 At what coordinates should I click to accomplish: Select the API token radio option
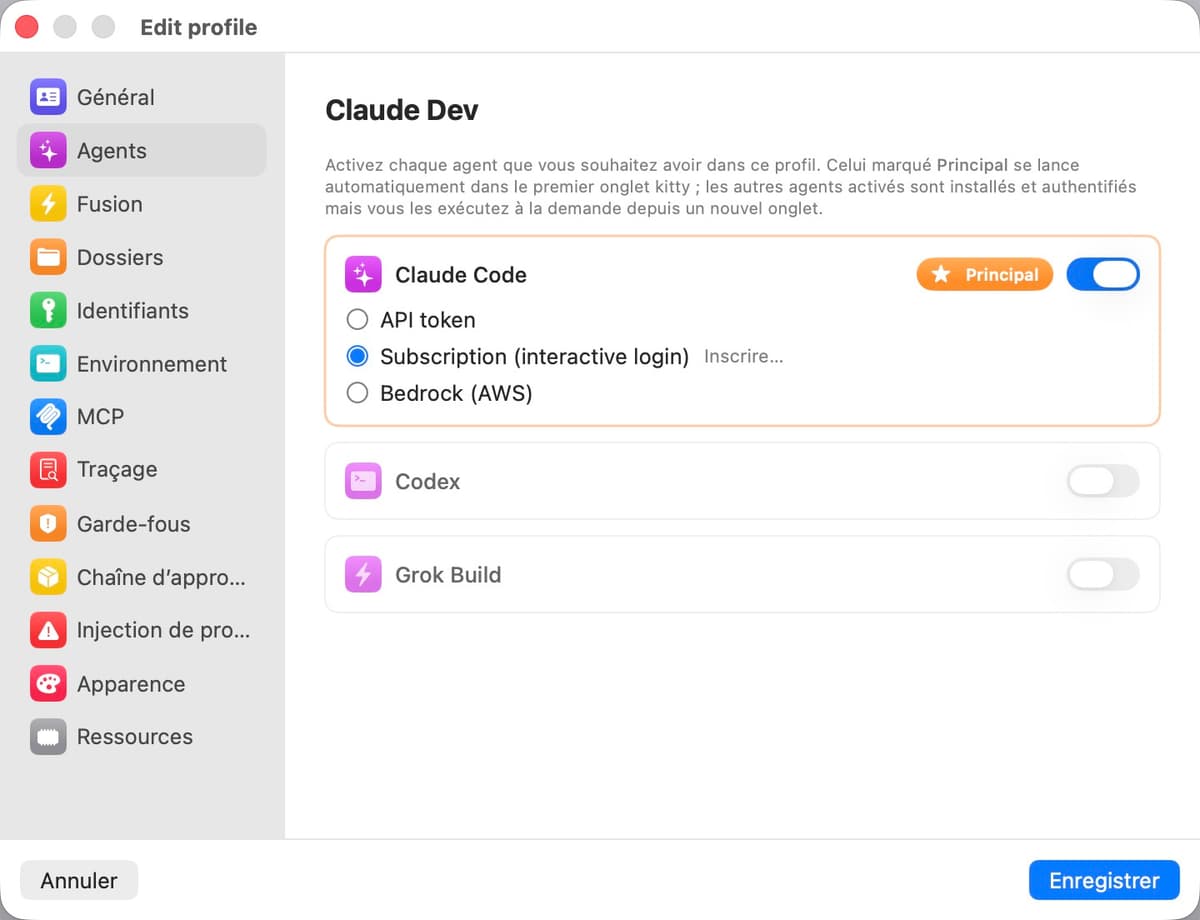coord(357,320)
